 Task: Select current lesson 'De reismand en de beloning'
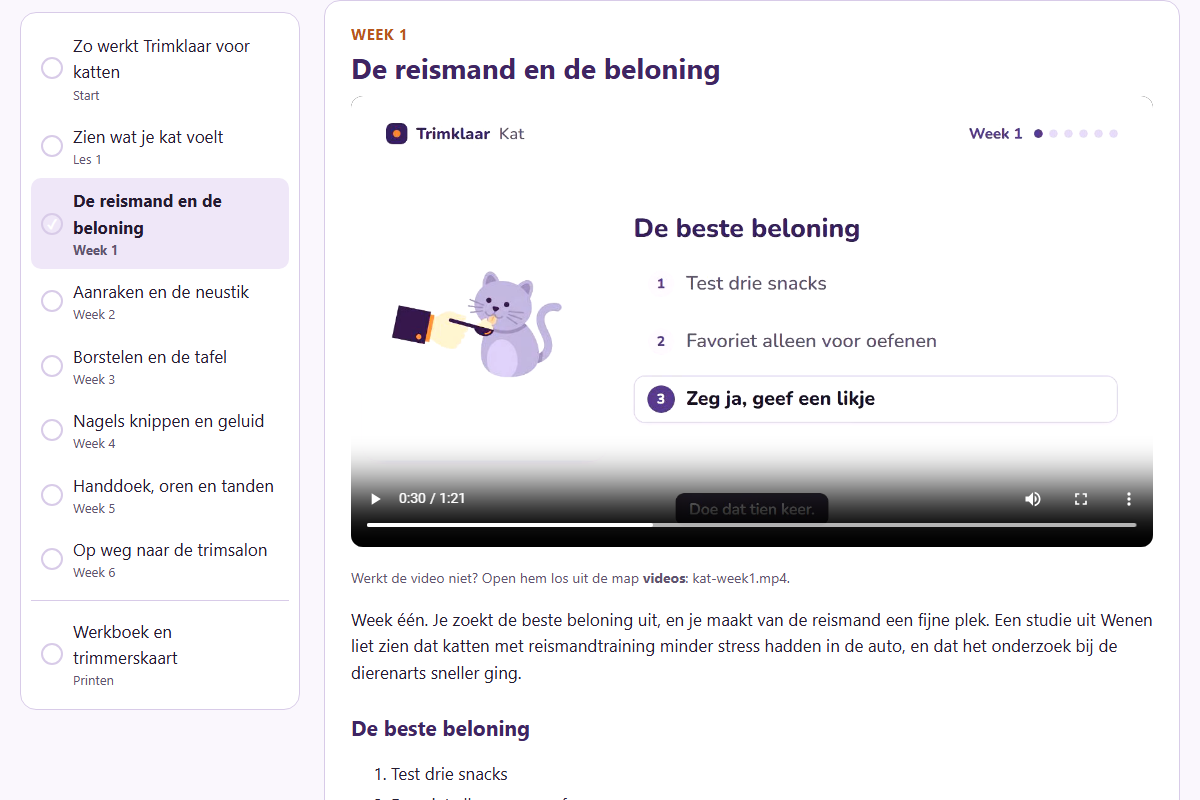pyautogui.click(x=160, y=224)
